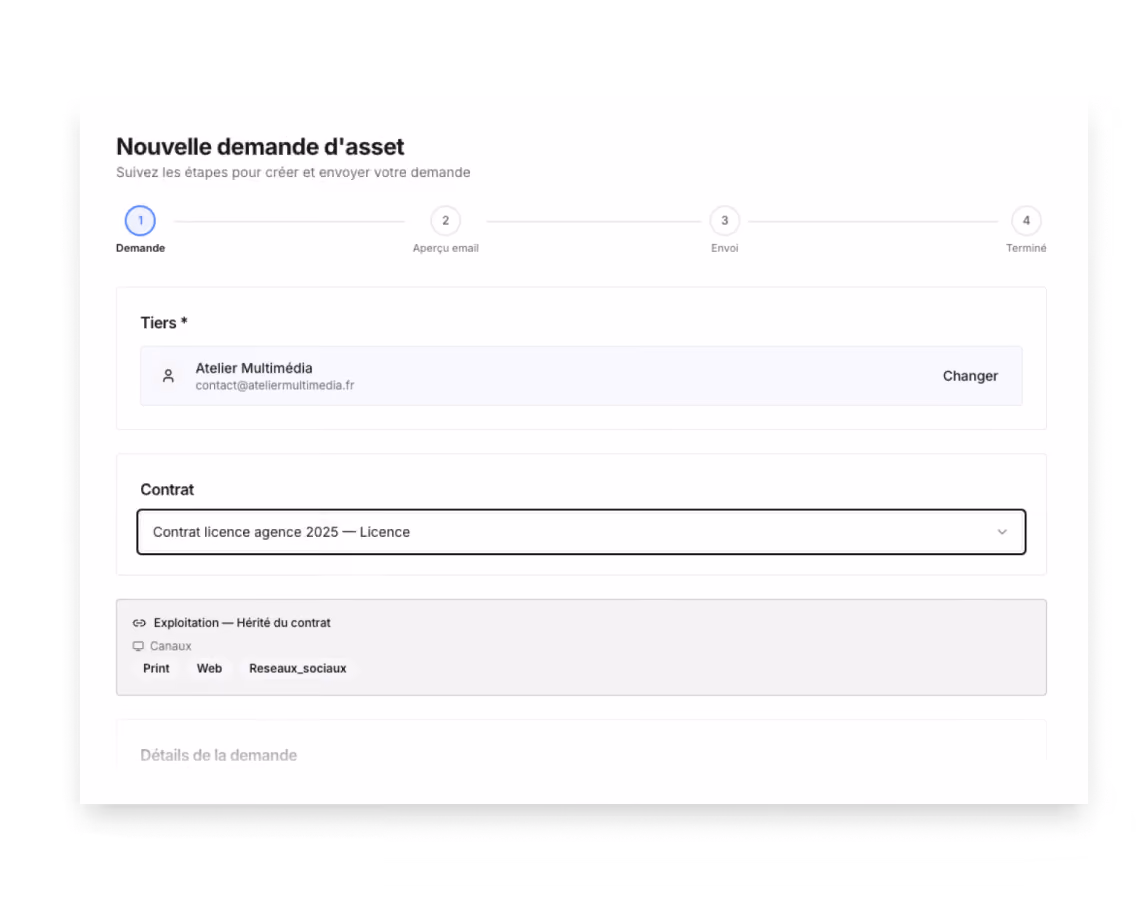Click the Changer button for Tiers
Viewport: 1136px width, 900px height.
tap(970, 375)
